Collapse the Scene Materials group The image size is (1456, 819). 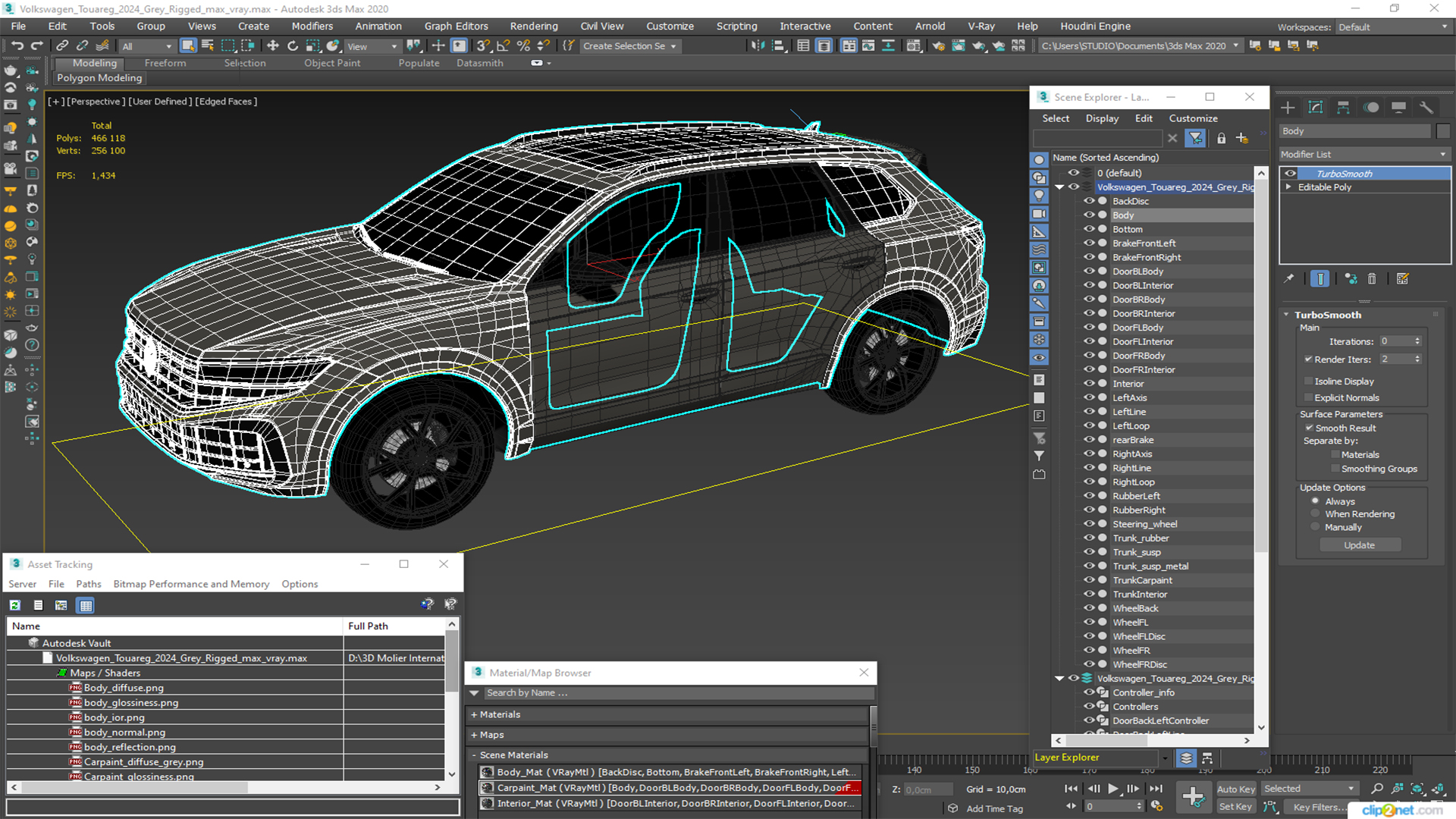474,755
